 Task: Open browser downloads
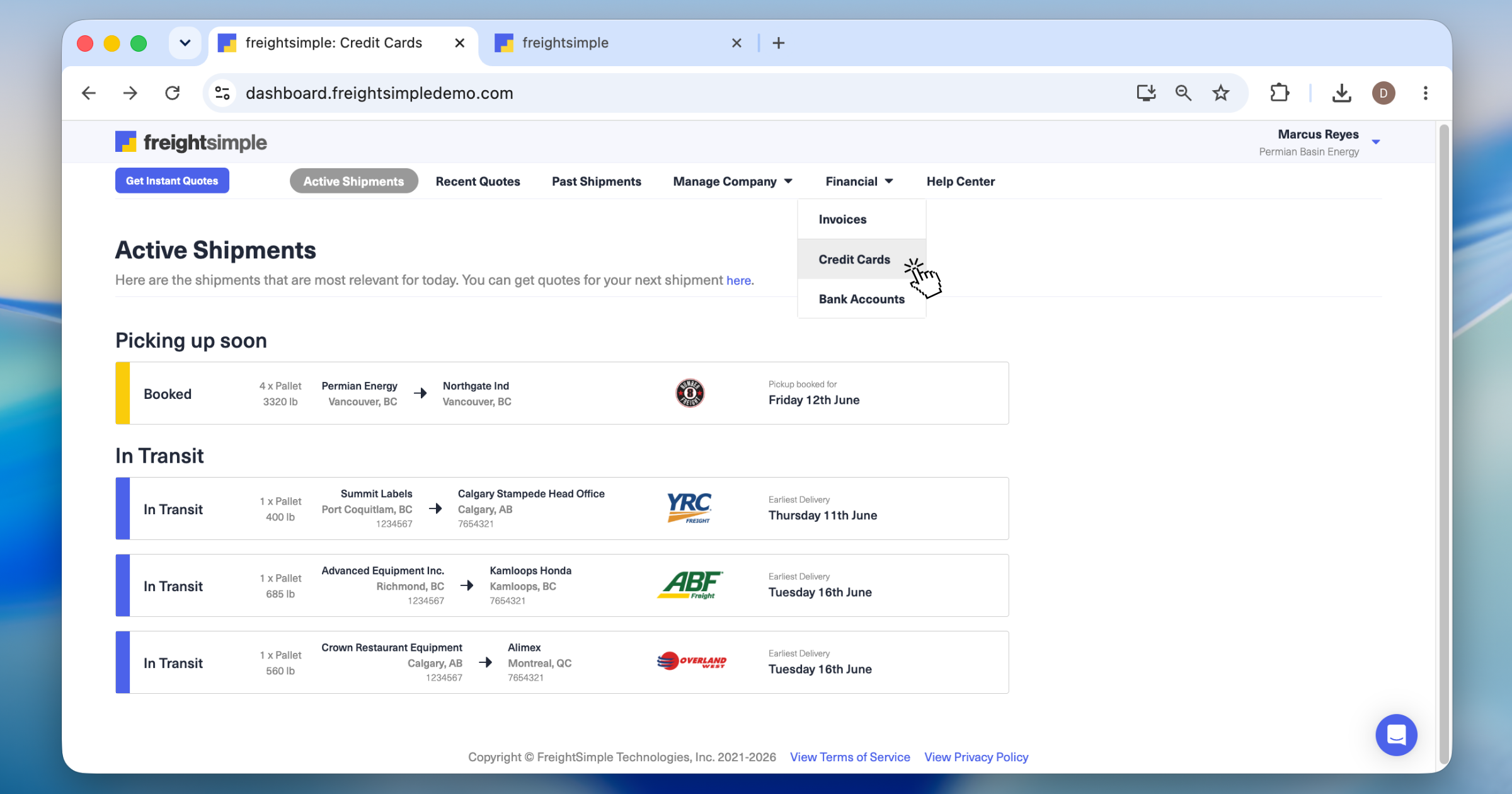(x=1342, y=93)
